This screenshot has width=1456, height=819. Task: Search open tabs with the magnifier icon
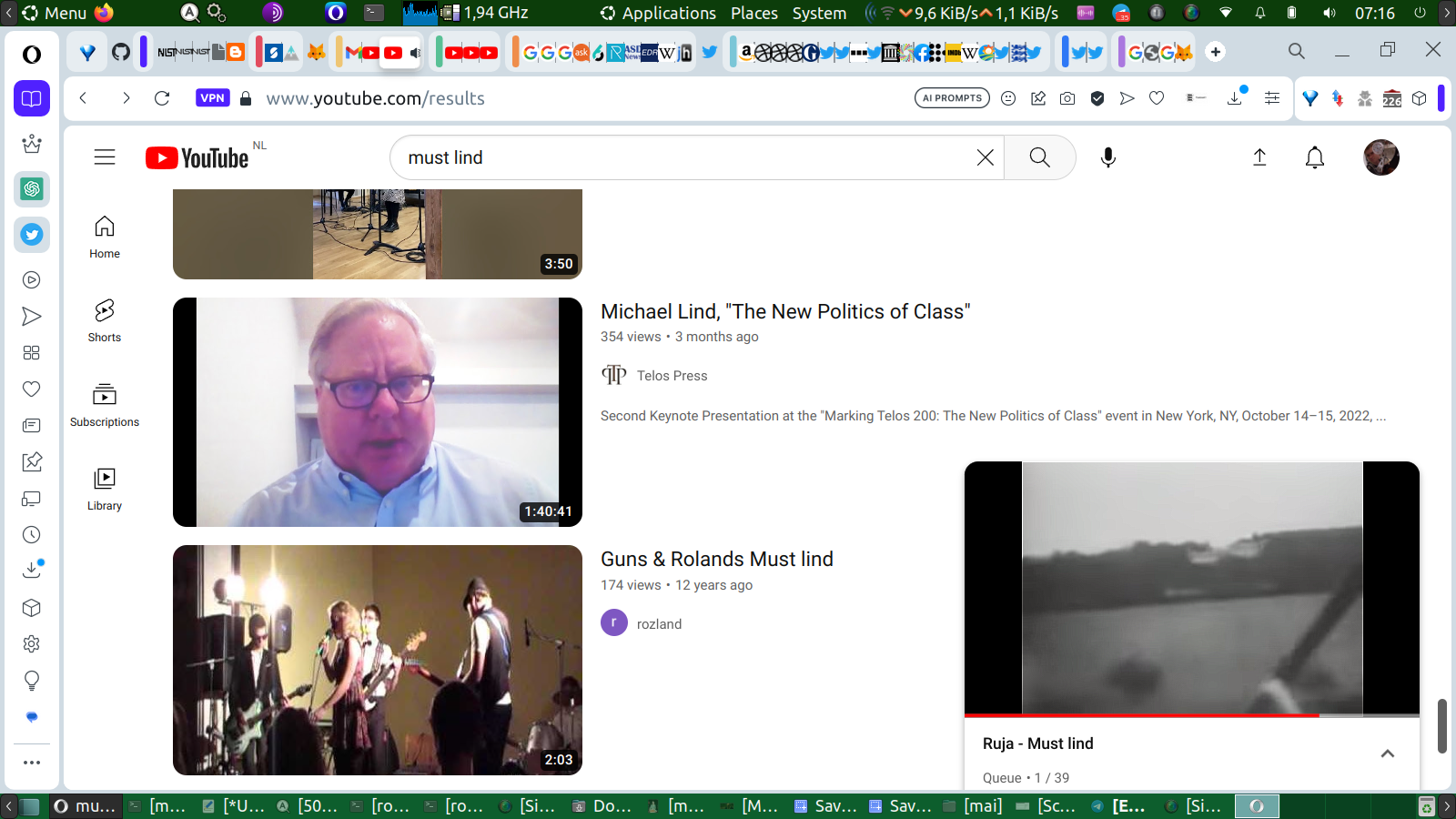pos(1297,51)
